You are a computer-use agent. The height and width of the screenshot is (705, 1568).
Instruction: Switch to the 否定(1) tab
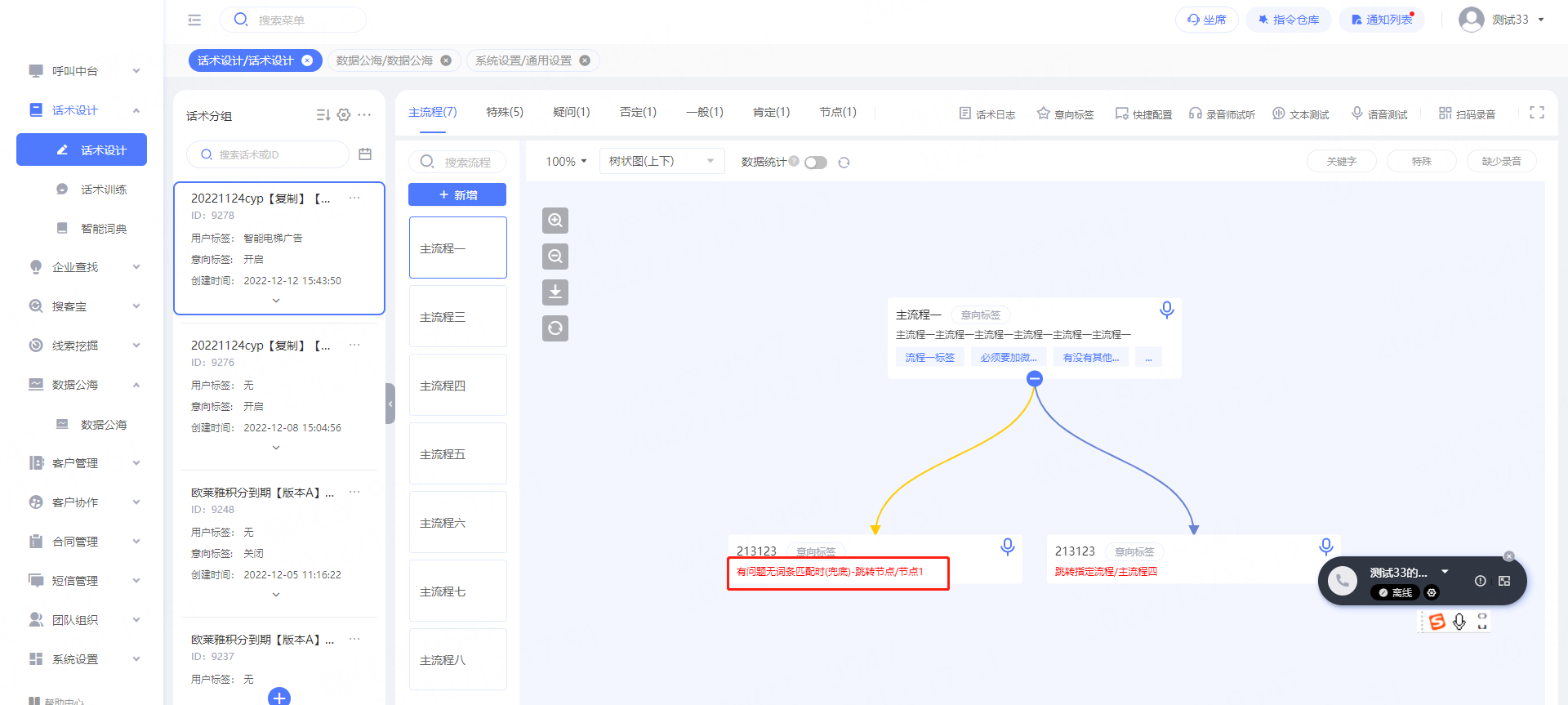click(638, 112)
